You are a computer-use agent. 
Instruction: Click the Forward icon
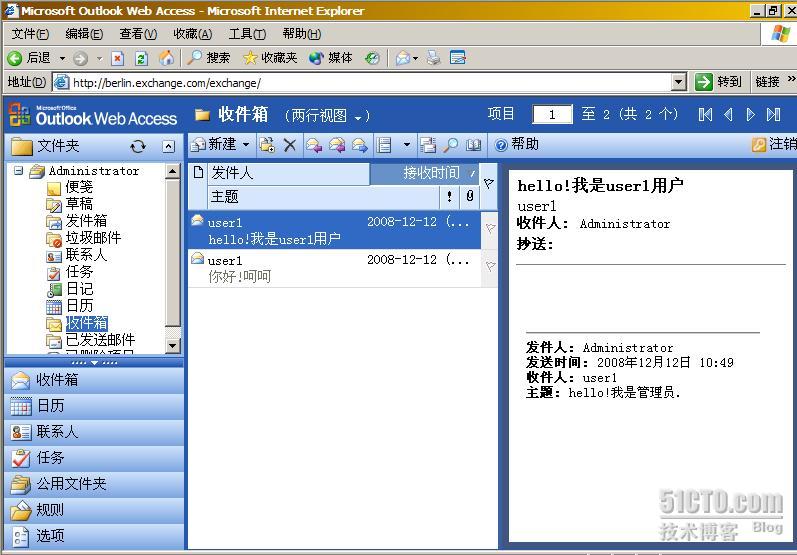[x=359, y=145]
